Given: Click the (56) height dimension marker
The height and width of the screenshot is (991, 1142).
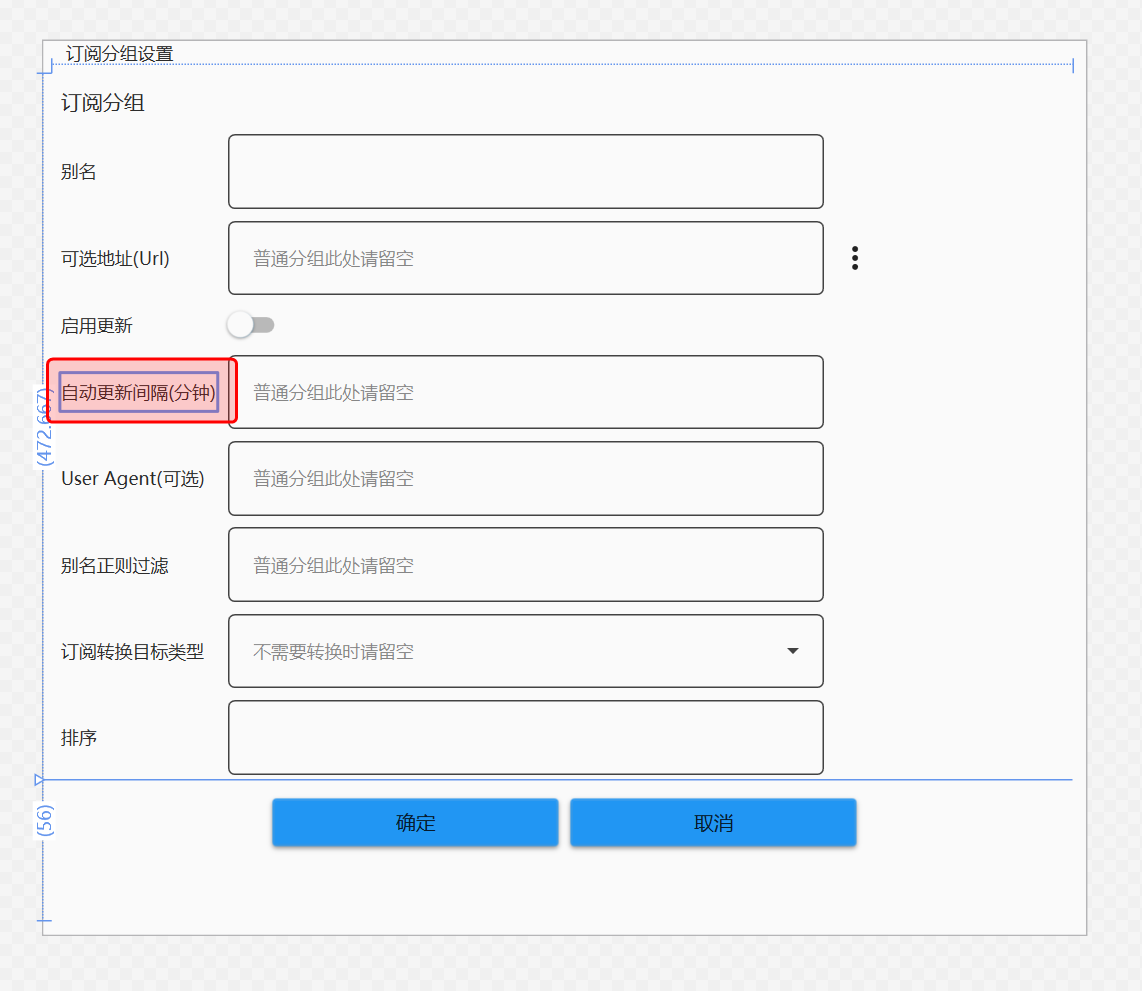Looking at the screenshot, I should click(45, 821).
